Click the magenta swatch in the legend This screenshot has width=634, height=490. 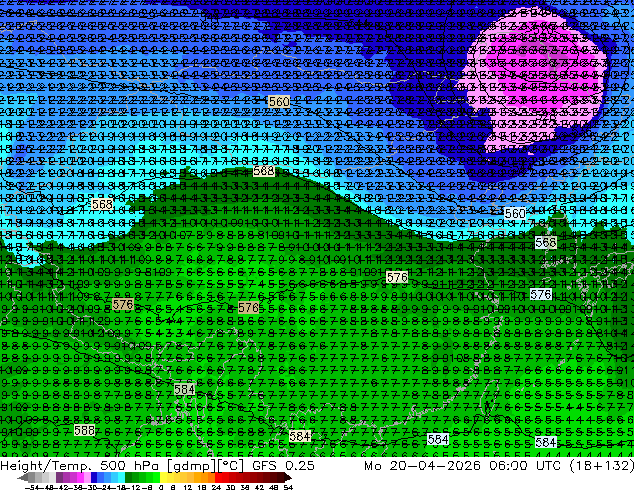pyautogui.click(x=80, y=477)
